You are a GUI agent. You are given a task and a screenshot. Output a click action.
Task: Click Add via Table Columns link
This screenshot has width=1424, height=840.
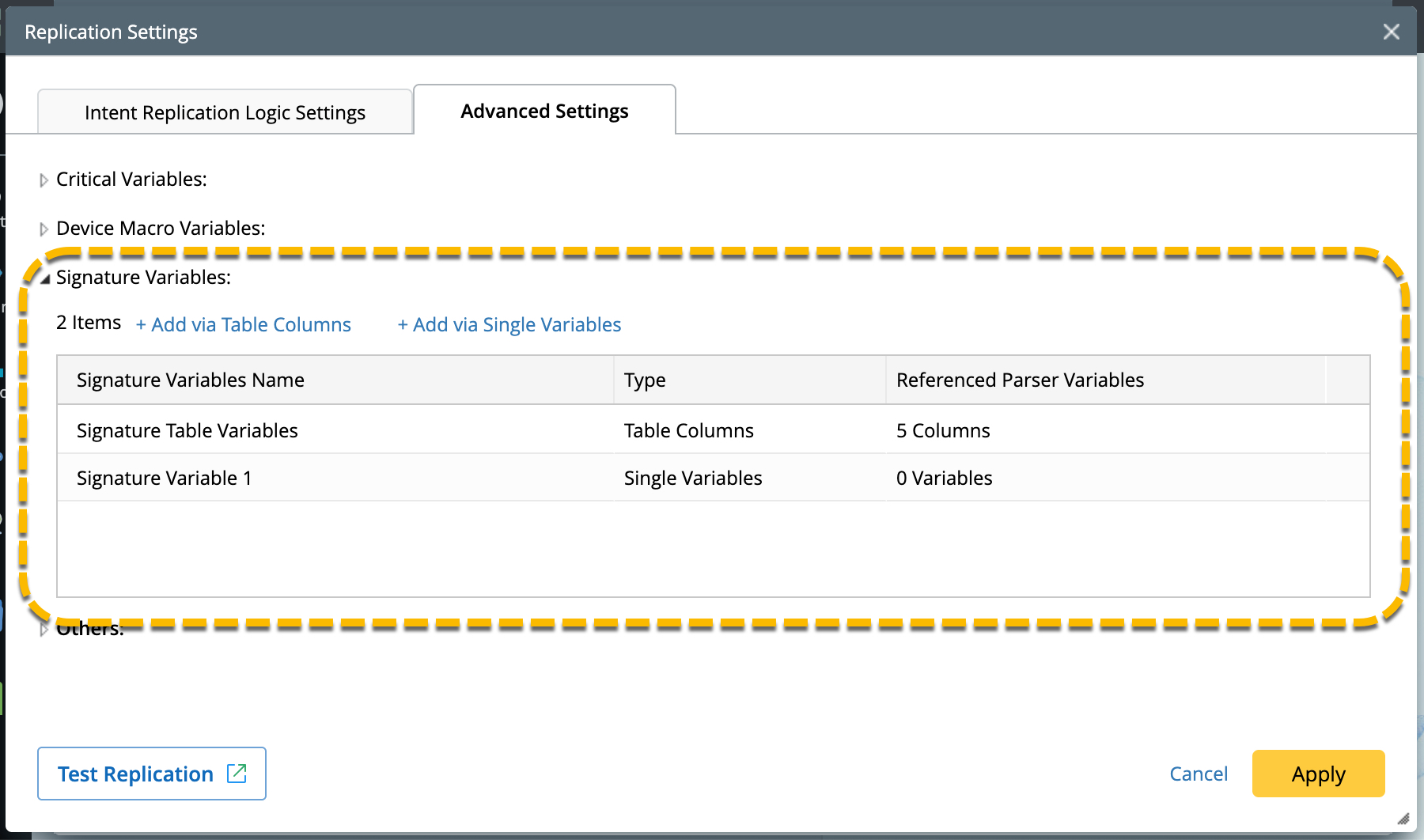(244, 324)
